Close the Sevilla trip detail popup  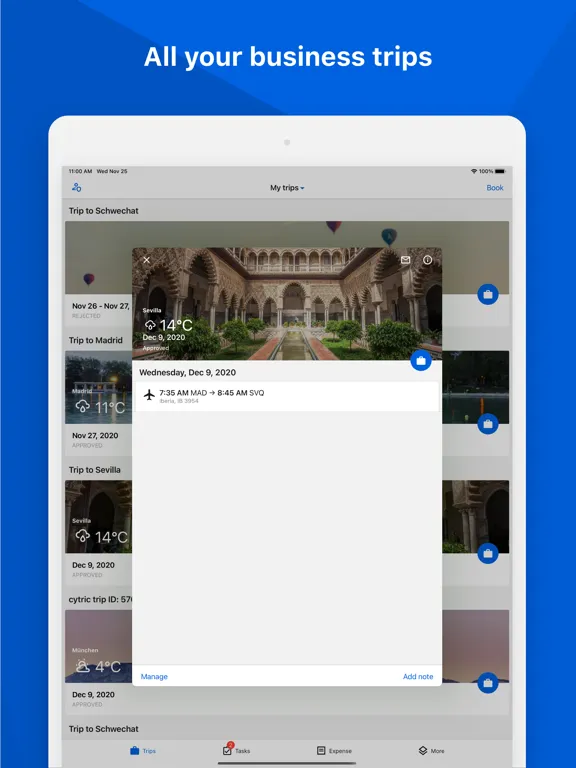146,260
